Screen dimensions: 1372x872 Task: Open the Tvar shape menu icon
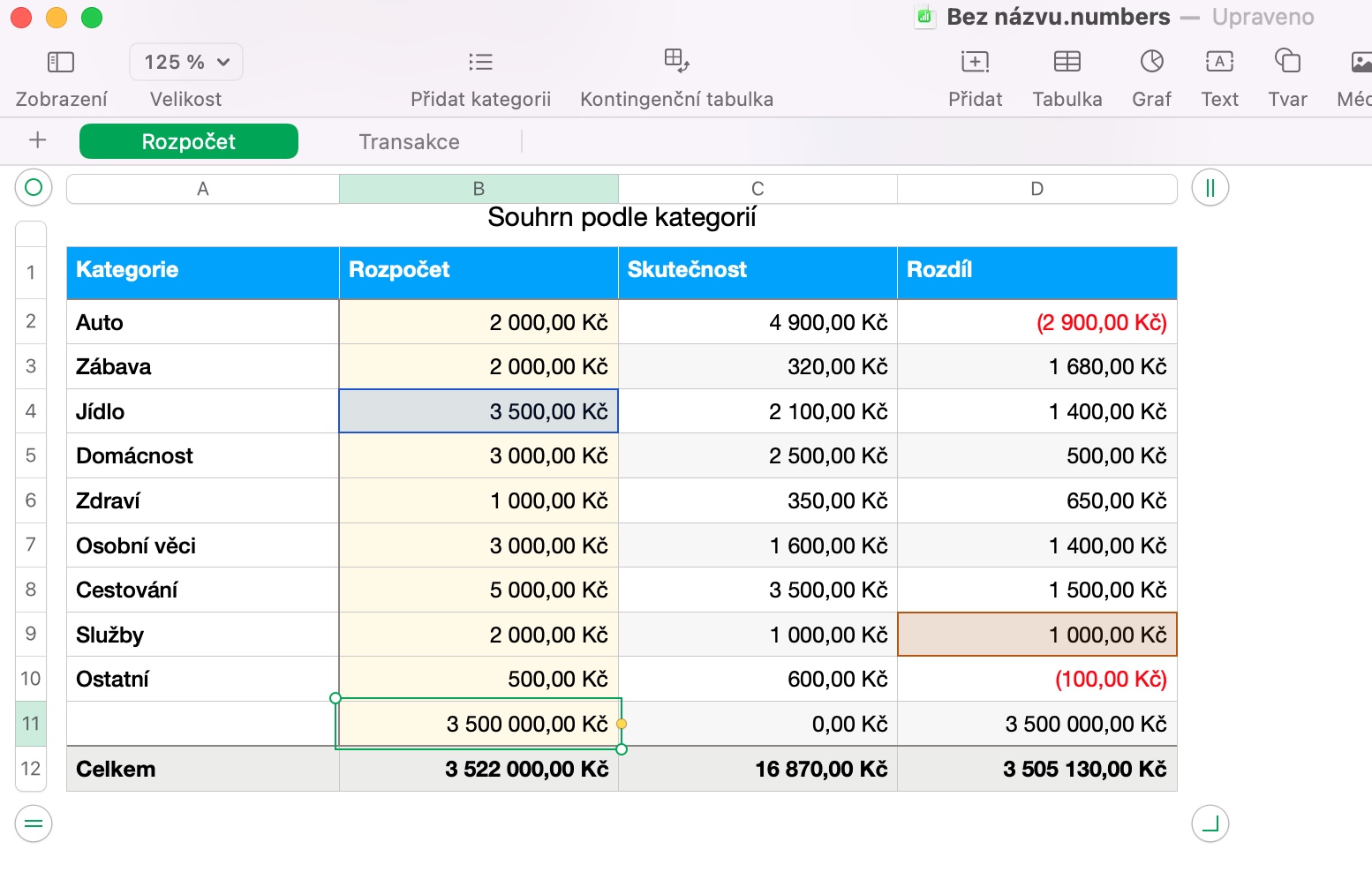coord(1288,61)
